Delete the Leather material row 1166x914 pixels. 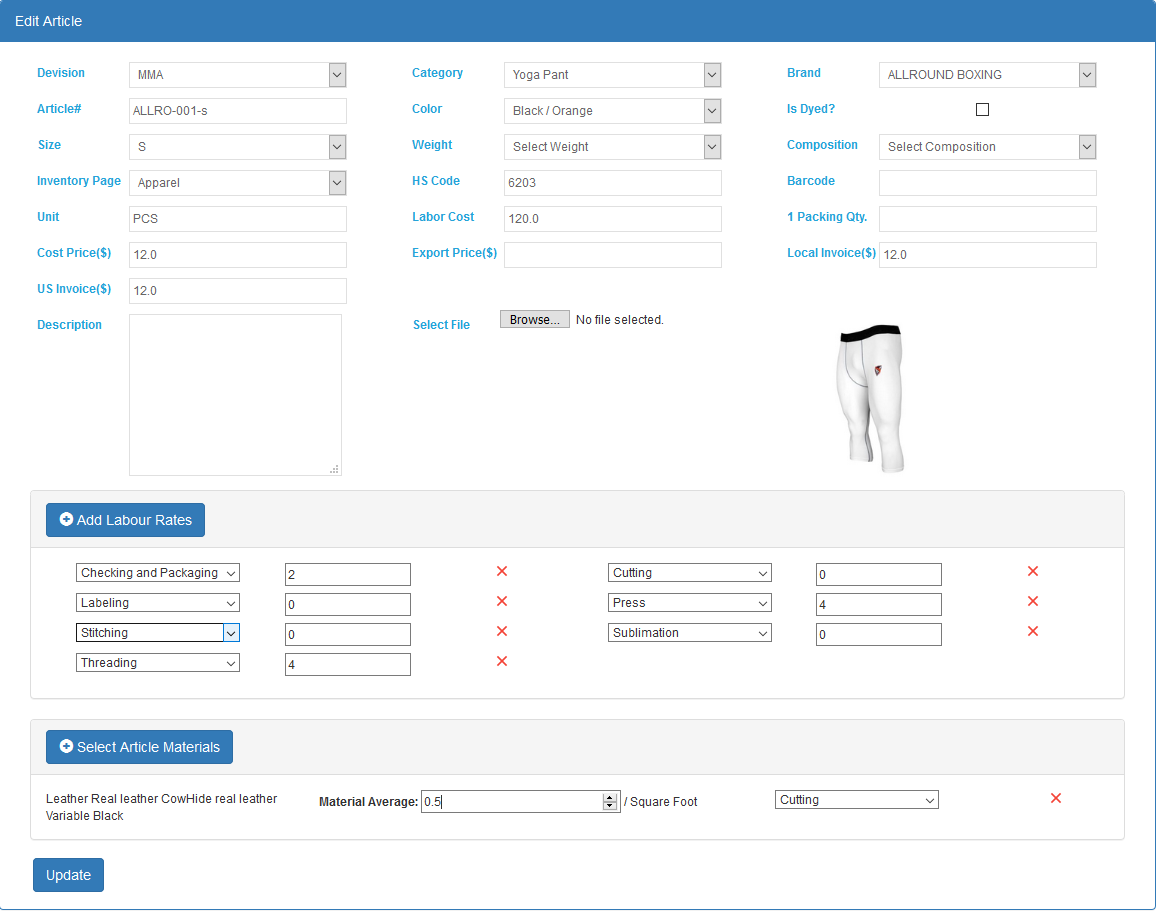coord(1055,798)
